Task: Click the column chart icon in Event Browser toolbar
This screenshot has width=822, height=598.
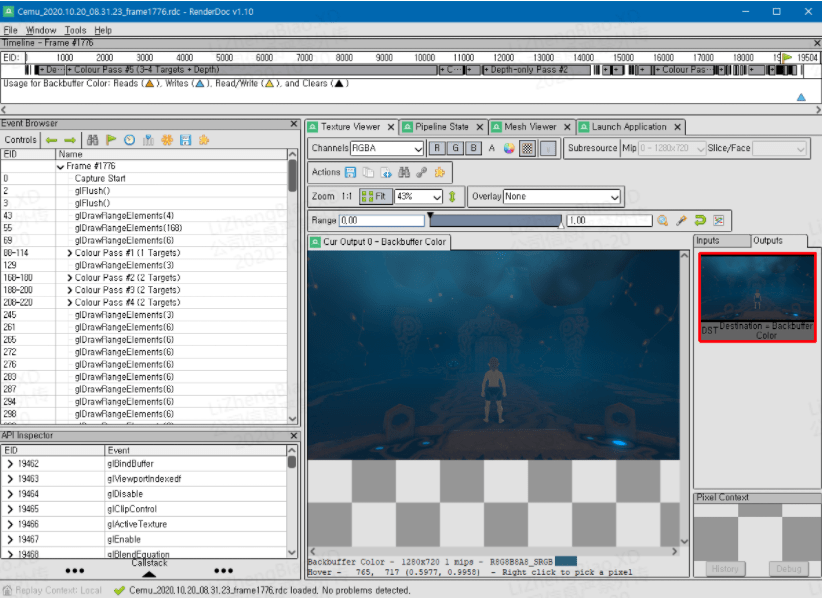Action: 148,140
